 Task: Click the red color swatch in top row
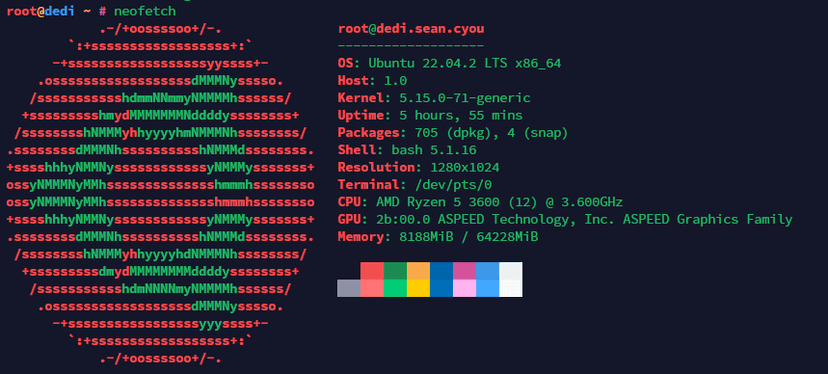tap(372, 270)
